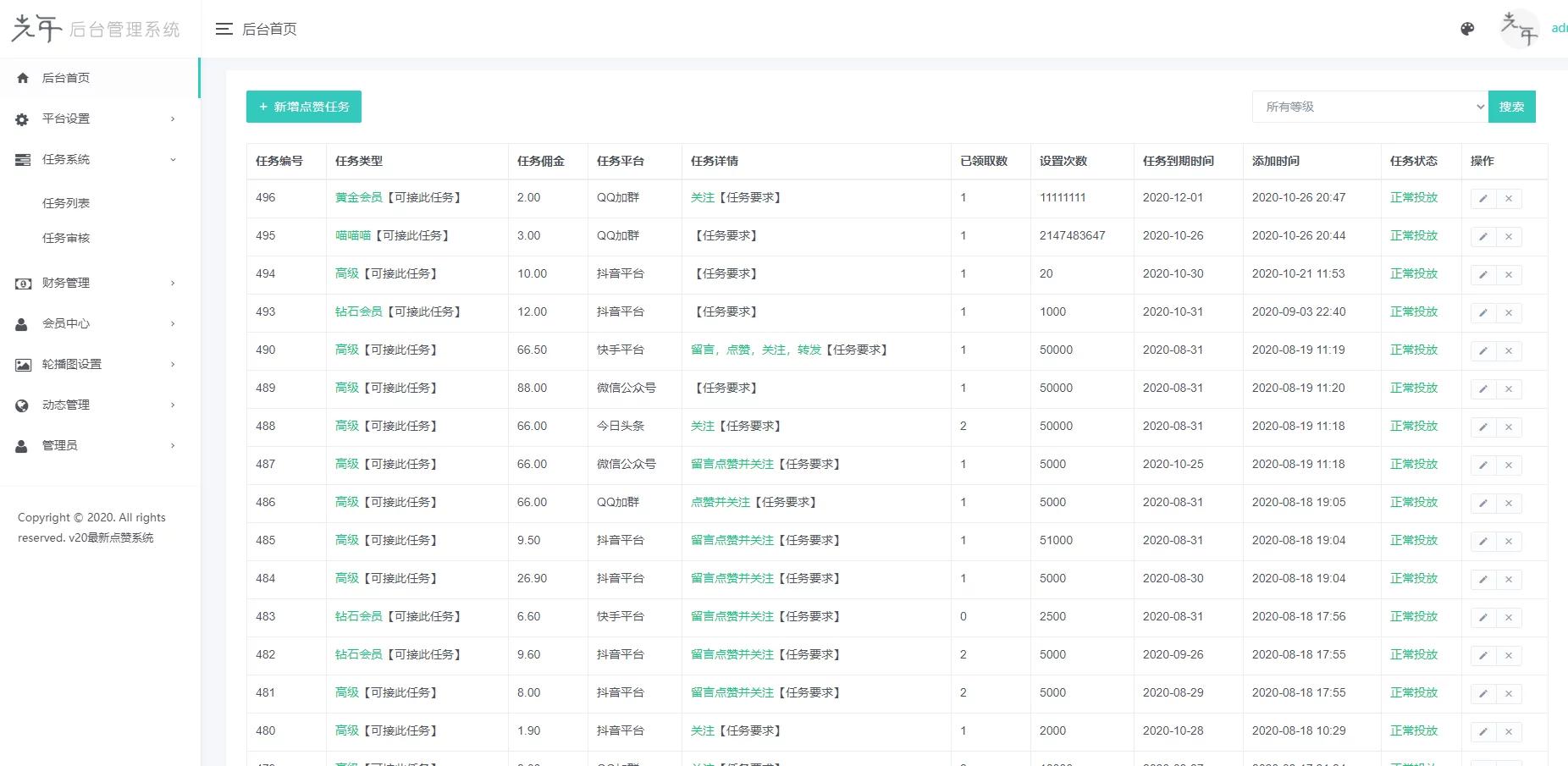Click the 新增点赞任务 button
The height and width of the screenshot is (766, 1568).
tap(304, 107)
